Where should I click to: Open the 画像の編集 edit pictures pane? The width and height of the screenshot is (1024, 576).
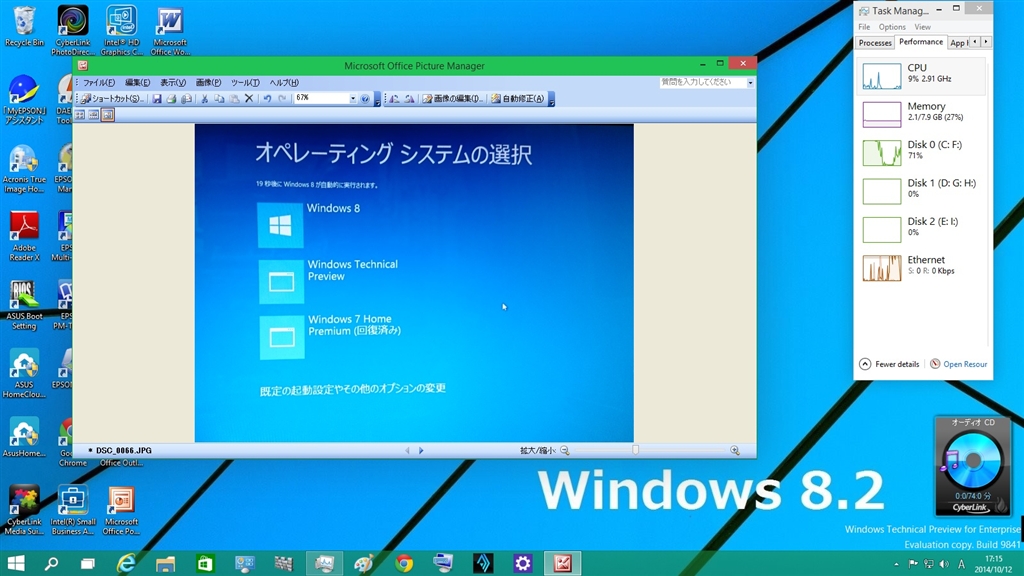(453, 99)
